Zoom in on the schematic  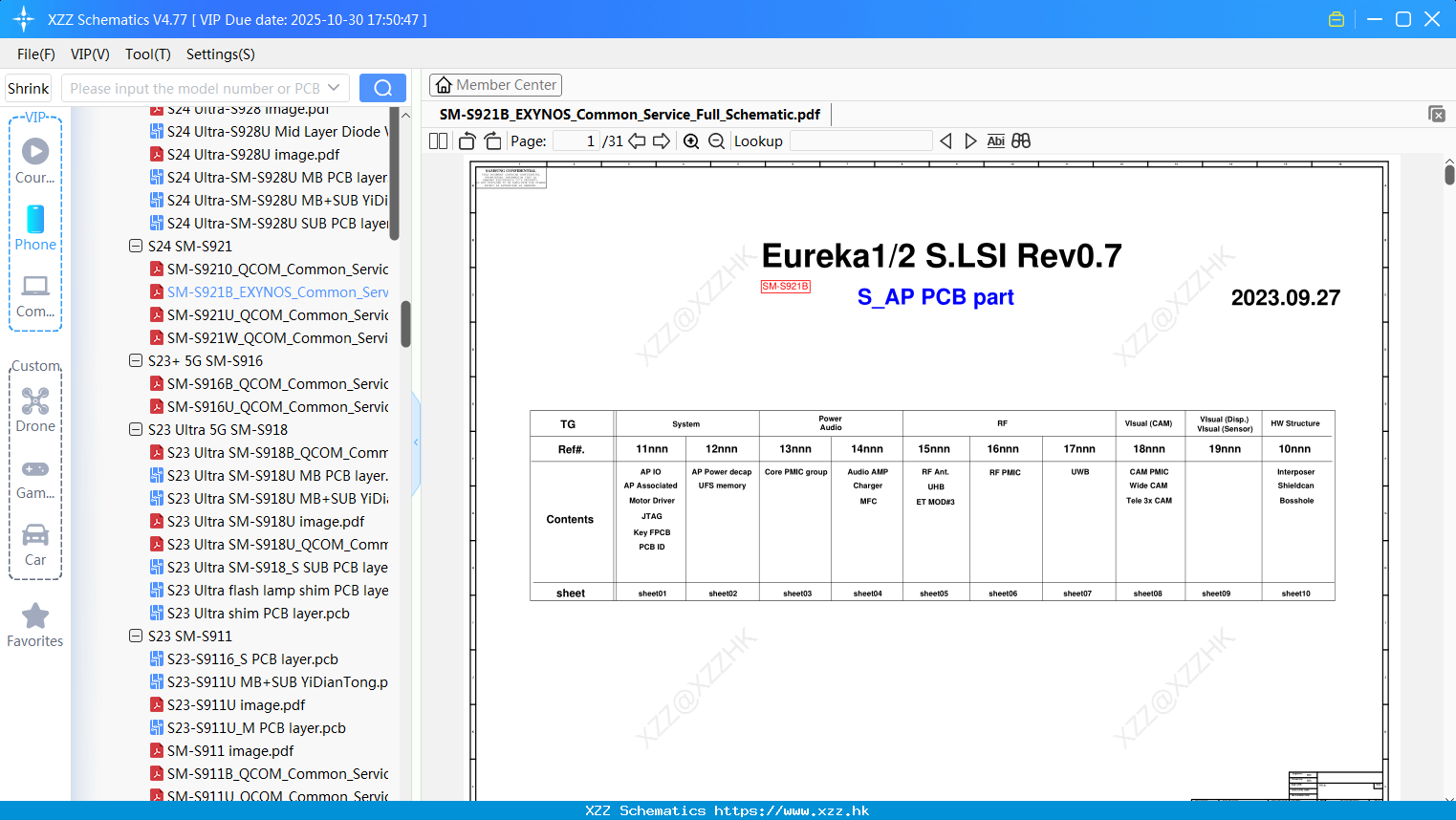click(x=691, y=140)
